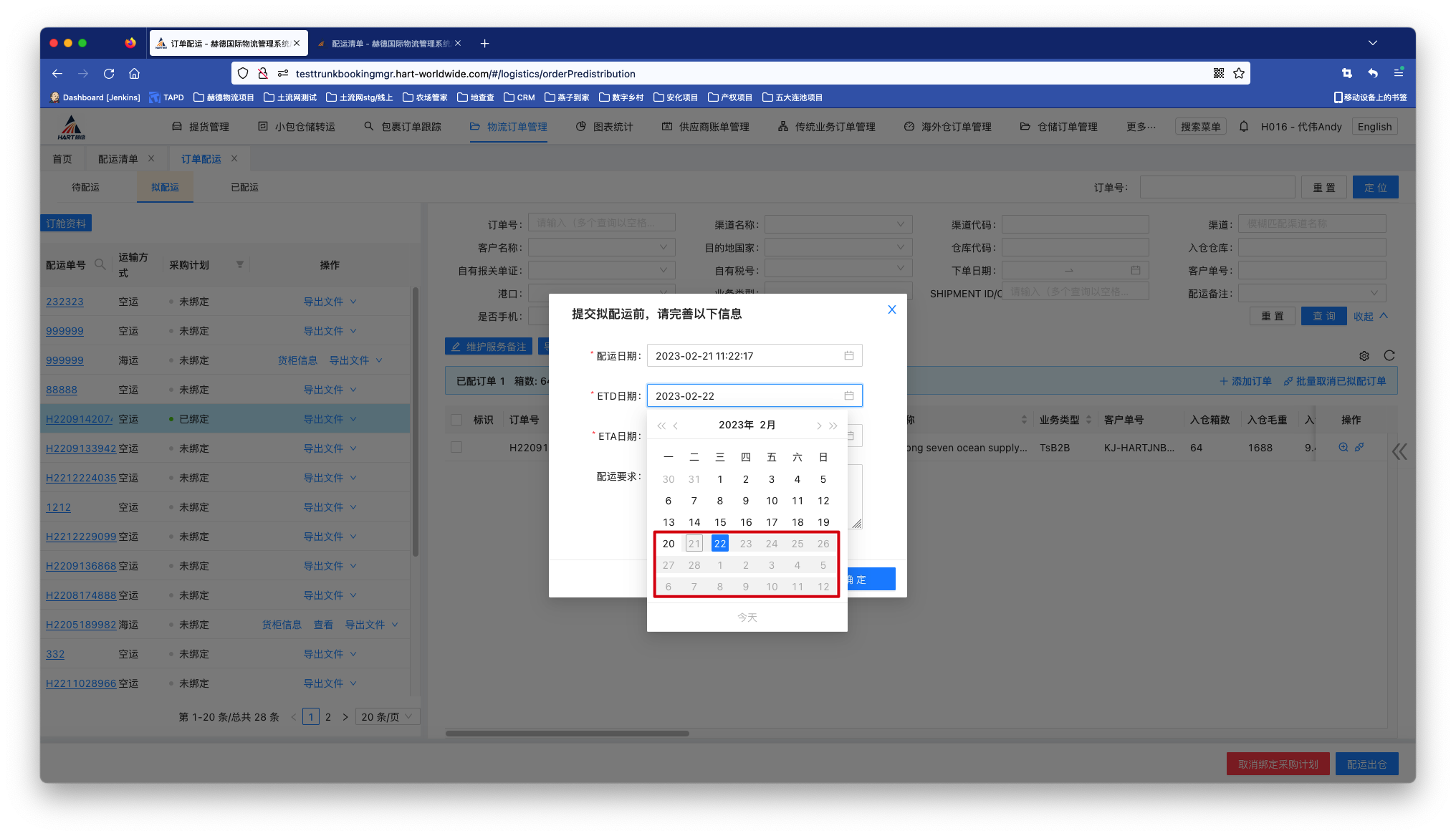Open order link H2209133942
This screenshot has height=836, width=1456.
click(x=81, y=448)
